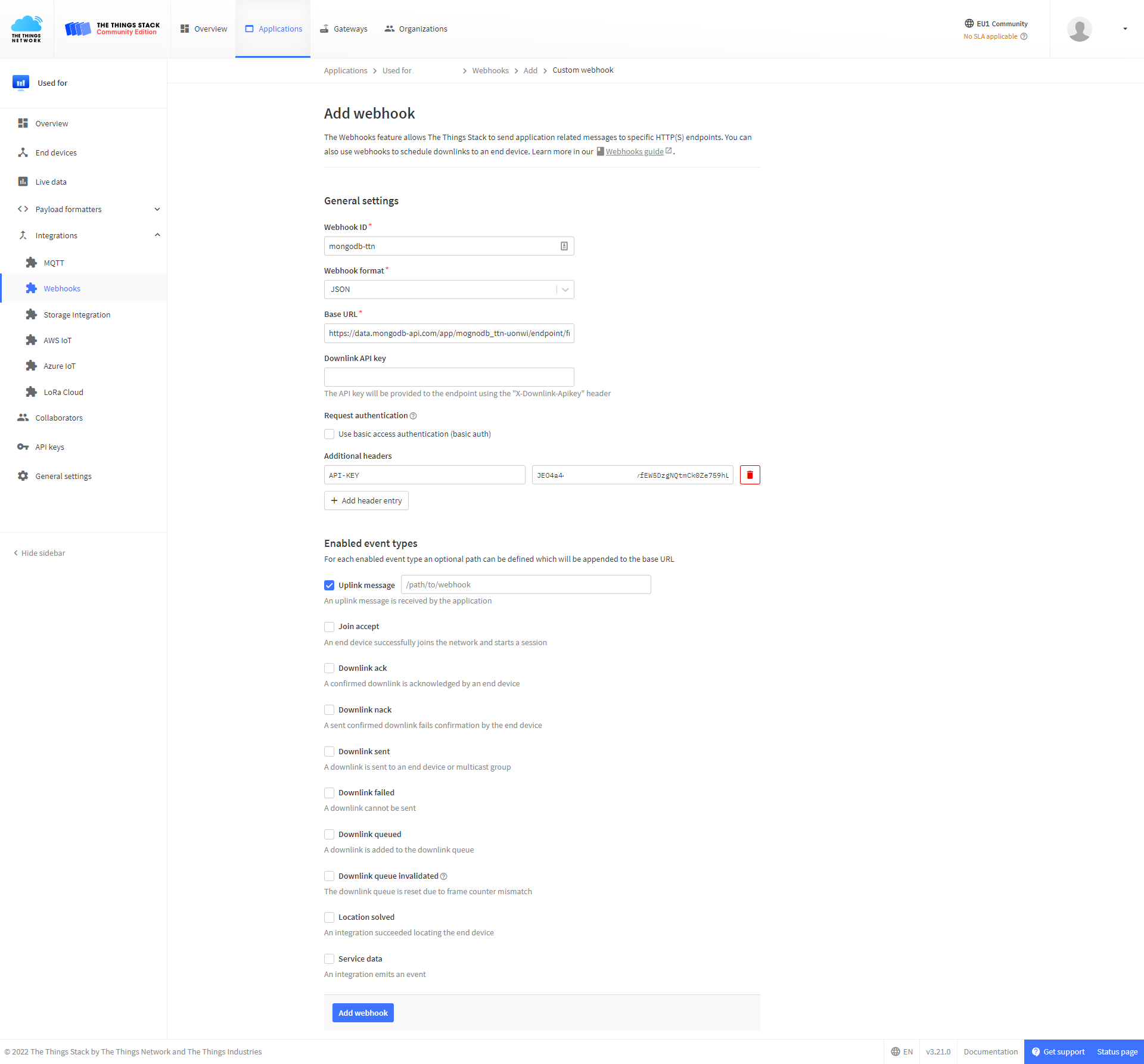Click the Add webhook submit button
Screen dimensions: 1144x1064
coord(363,1013)
